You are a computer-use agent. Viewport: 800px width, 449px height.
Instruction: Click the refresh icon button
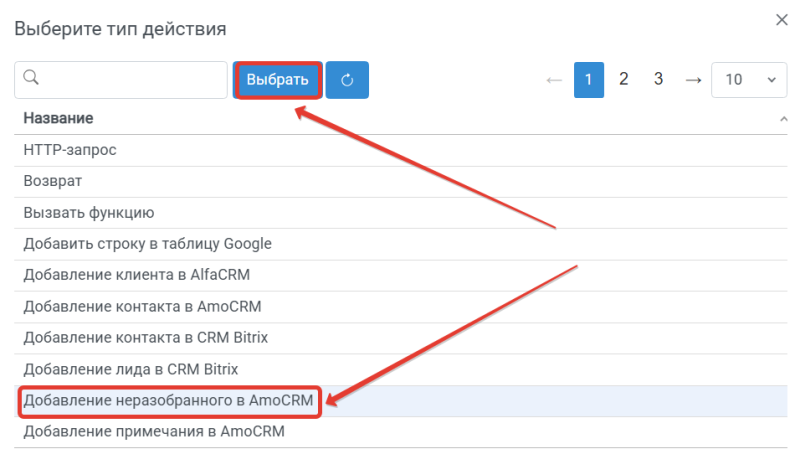(347, 80)
